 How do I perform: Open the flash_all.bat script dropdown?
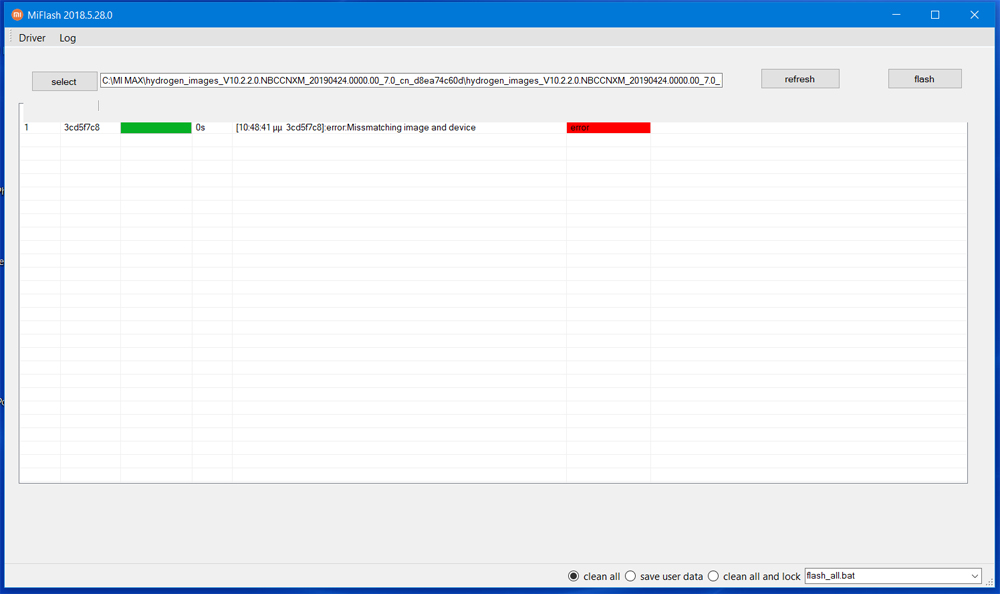tap(892, 576)
